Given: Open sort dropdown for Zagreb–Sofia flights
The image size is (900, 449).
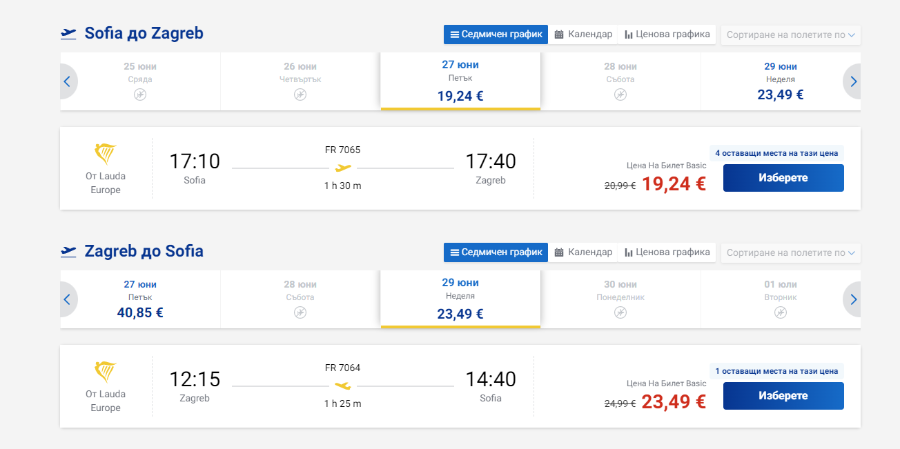Looking at the screenshot, I should pyautogui.click(x=790, y=252).
